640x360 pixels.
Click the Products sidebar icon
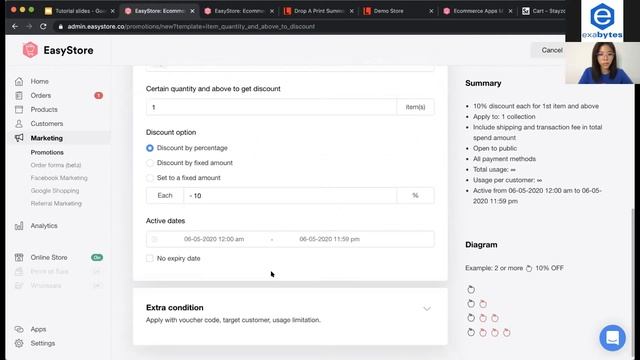coord(19,109)
